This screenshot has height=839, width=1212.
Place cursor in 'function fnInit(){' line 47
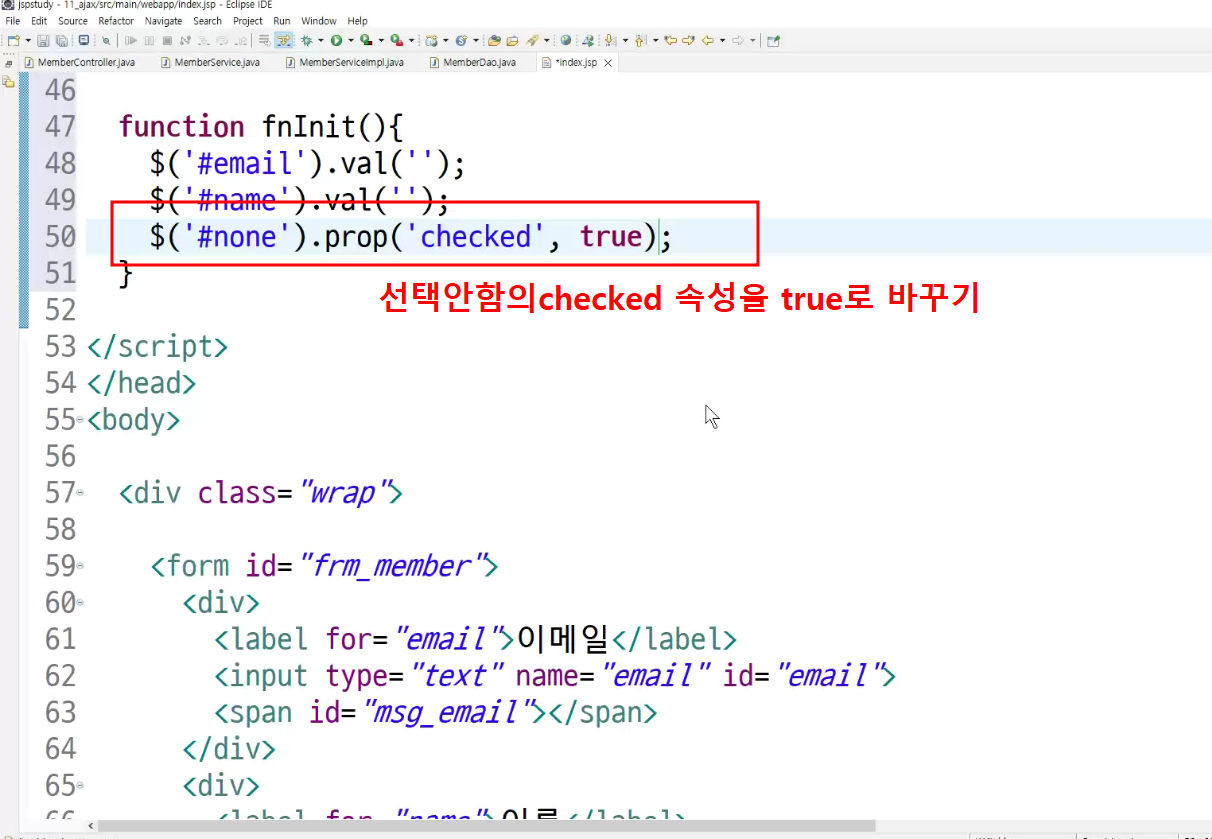[x=260, y=127]
